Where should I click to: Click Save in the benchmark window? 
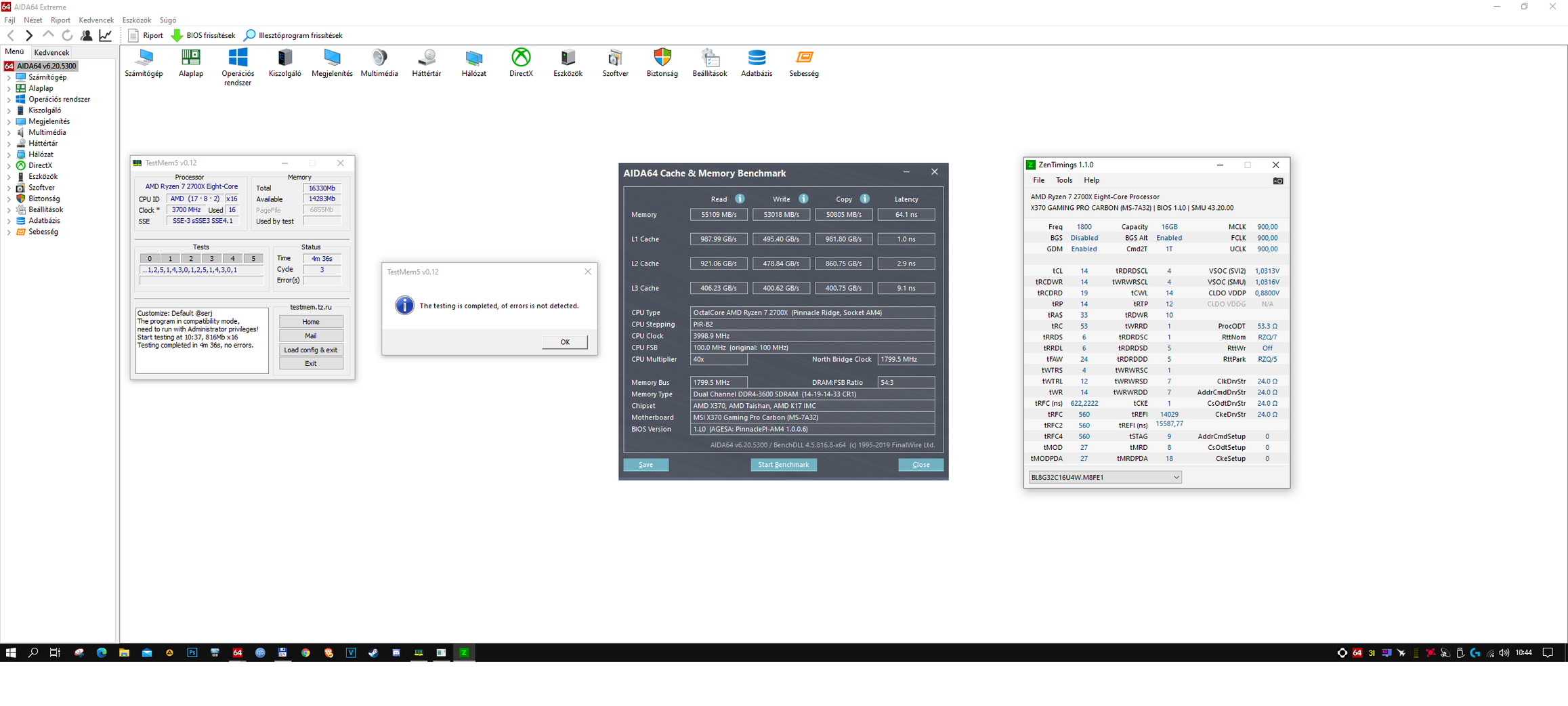pyautogui.click(x=645, y=465)
